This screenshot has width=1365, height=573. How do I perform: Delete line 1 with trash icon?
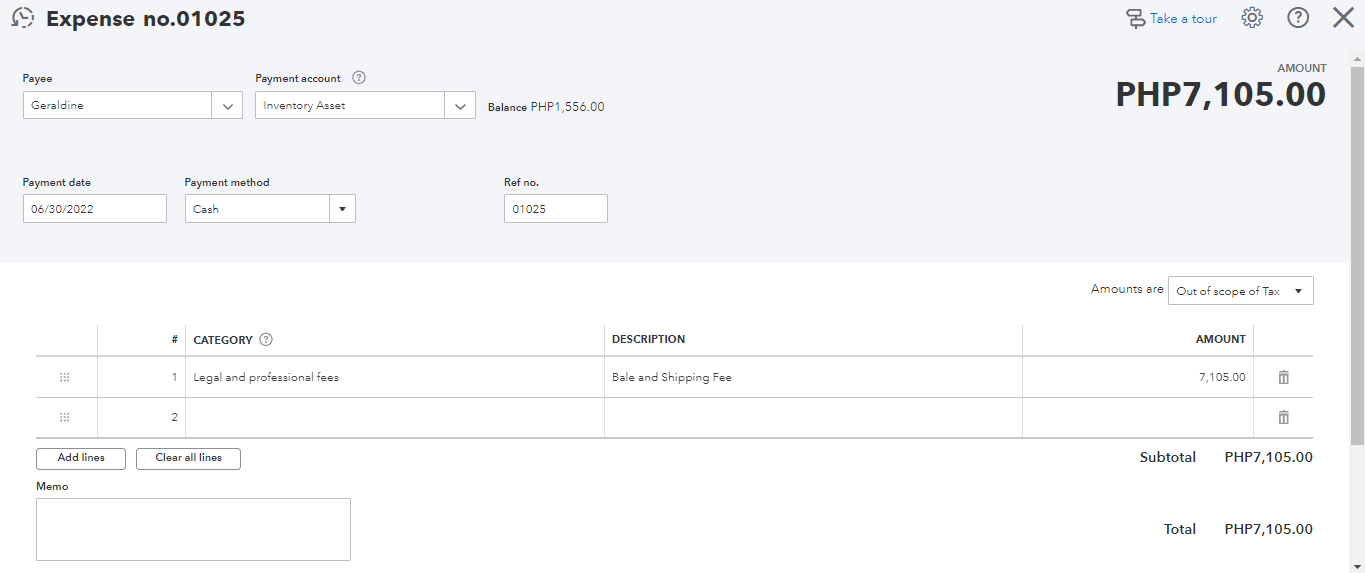[x=1284, y=377]
